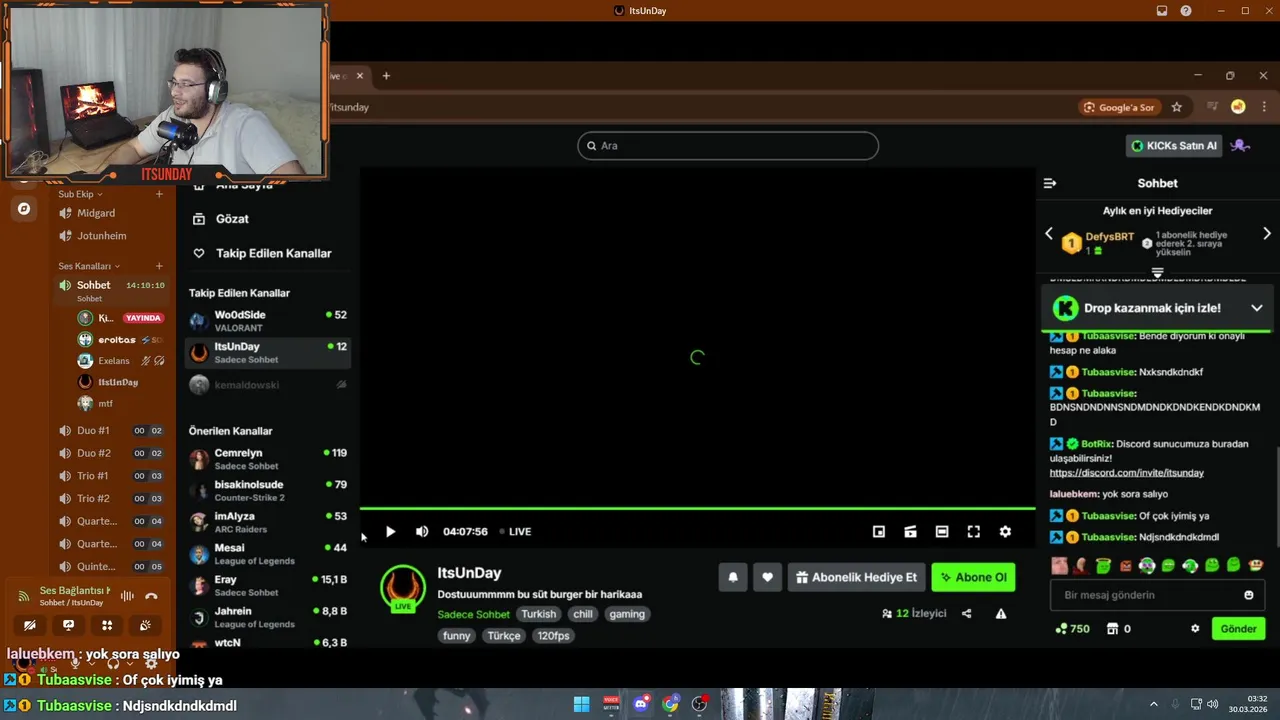Screen dimensions: 1280x720
Task: Open the Cemrelyn recommended channel
Action: pos(266,459)
